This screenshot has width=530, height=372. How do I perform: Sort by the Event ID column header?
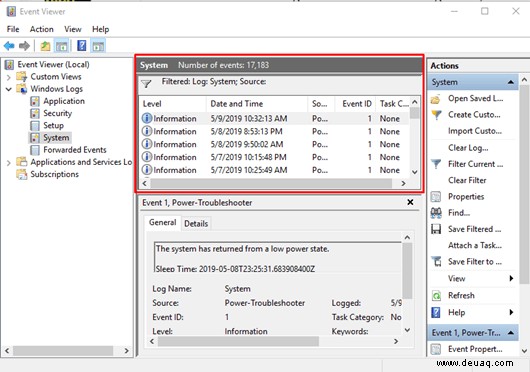point(355,104)
